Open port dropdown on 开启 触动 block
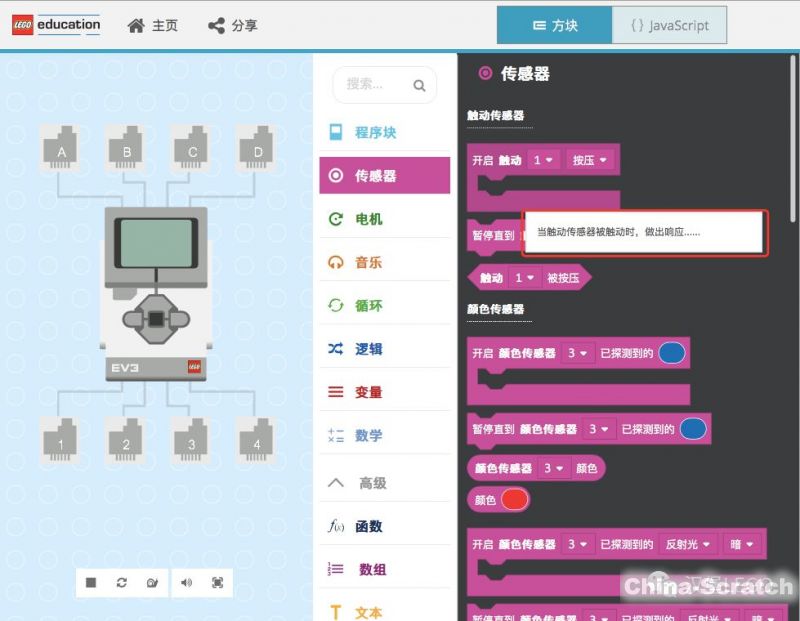Screen dimensions: 800x621 [545, 160]
